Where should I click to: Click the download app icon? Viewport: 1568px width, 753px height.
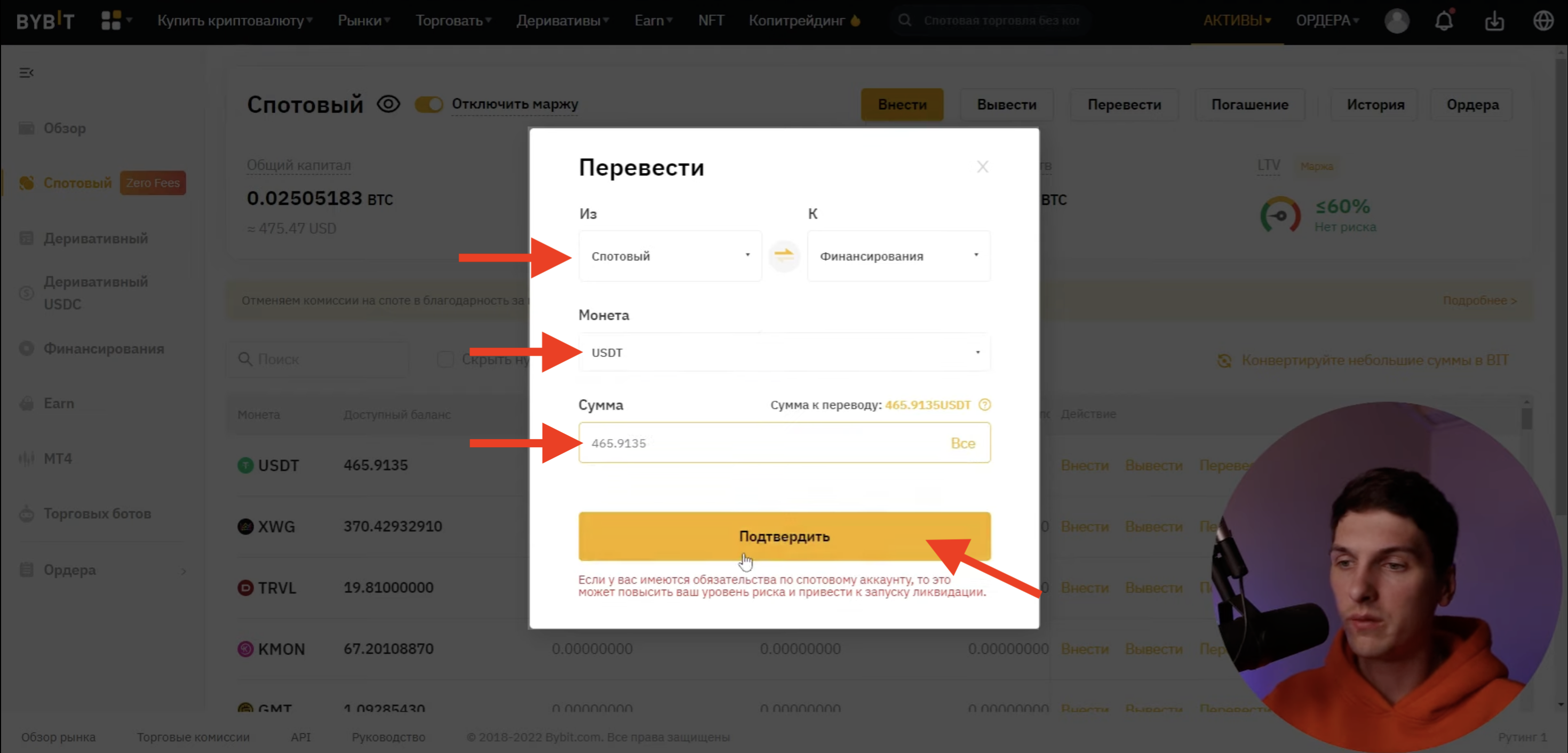(1494, 21)
